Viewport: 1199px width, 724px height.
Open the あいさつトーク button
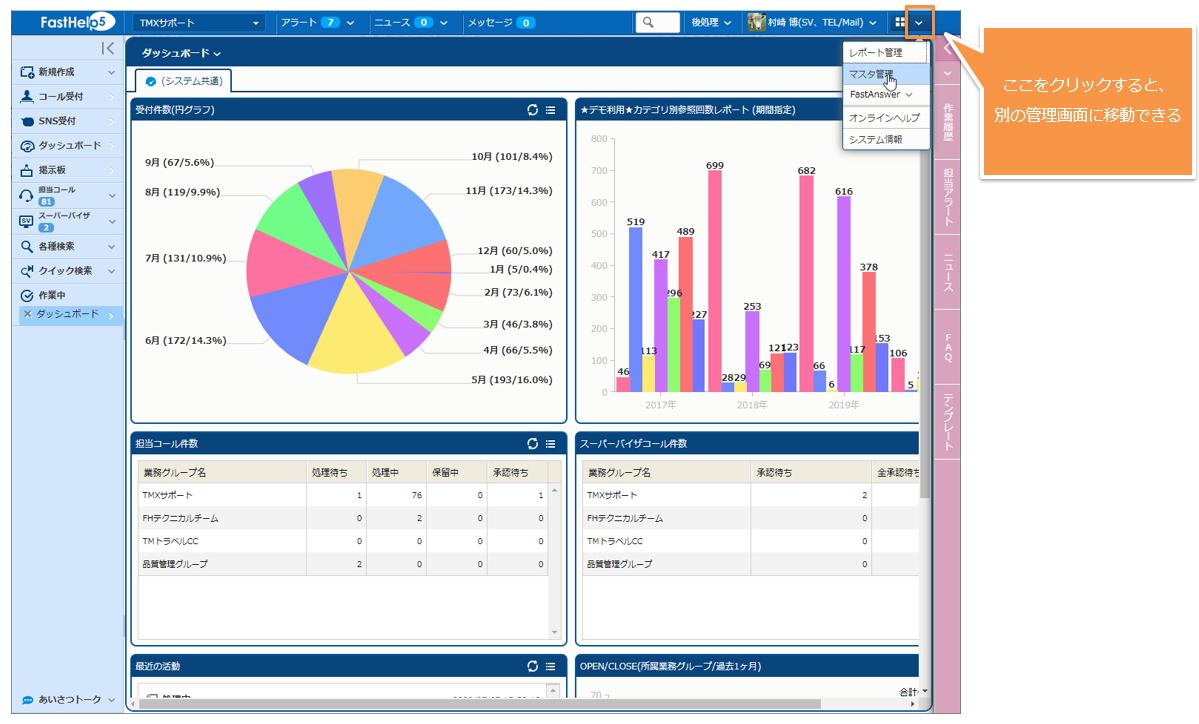(x=68, y=700)
